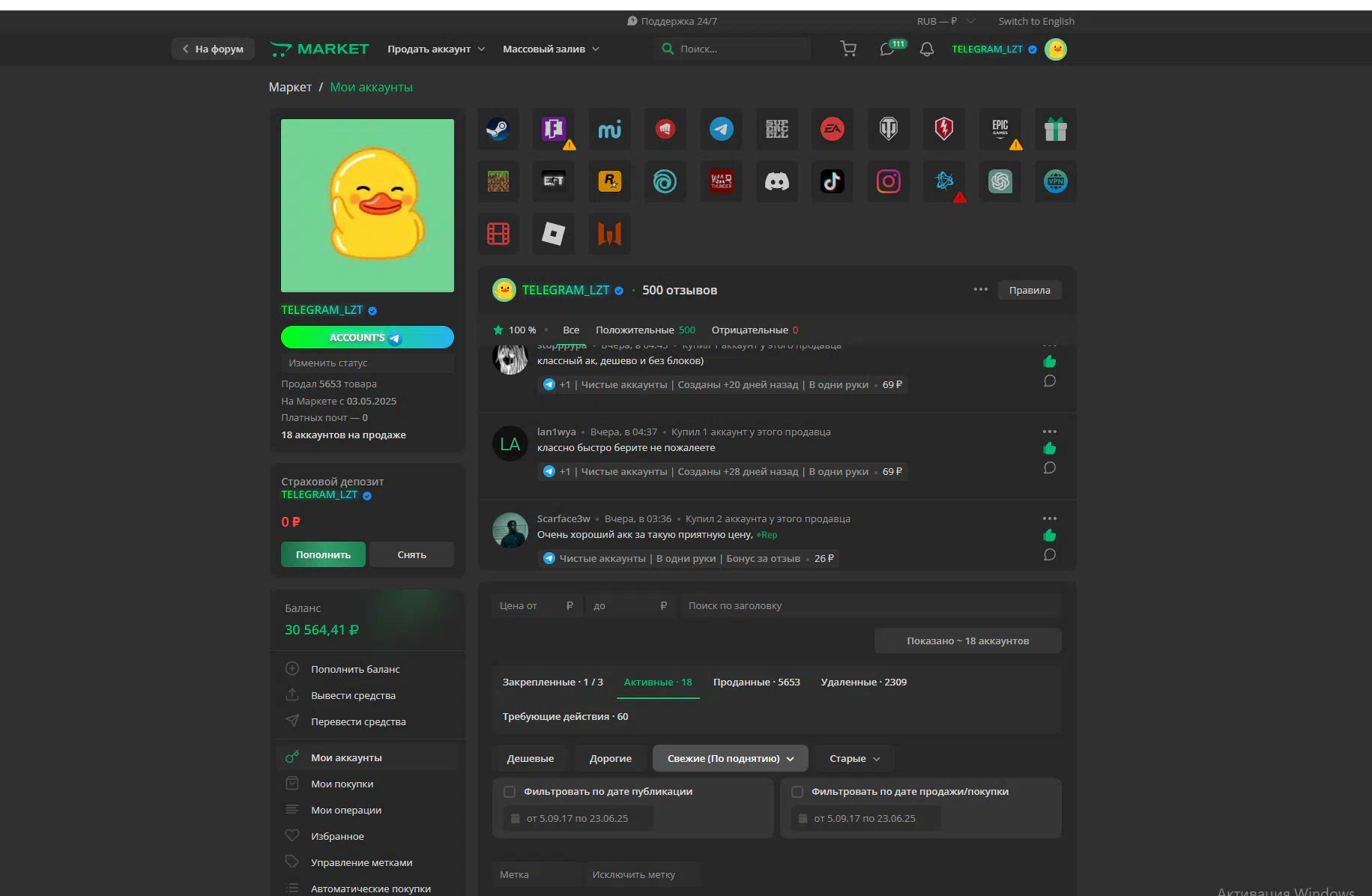Open the RUB currency dropdown
1372x896 pixels.
point(946,21)
